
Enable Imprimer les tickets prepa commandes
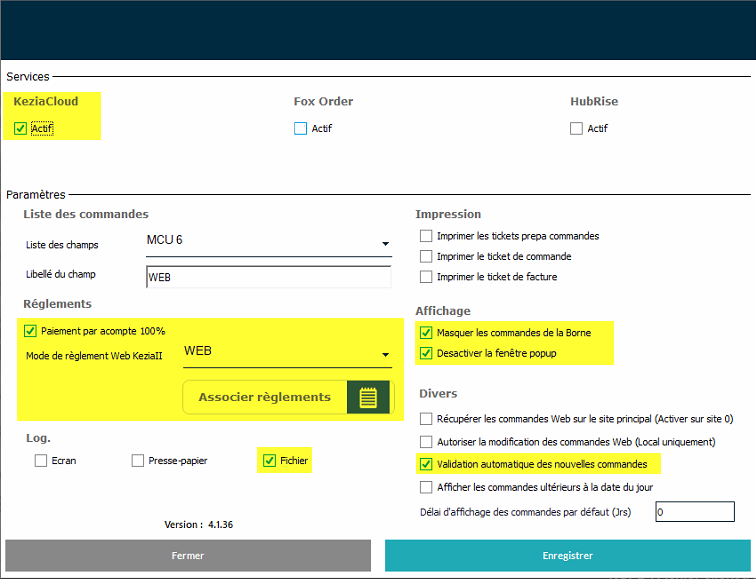point(427,237)
